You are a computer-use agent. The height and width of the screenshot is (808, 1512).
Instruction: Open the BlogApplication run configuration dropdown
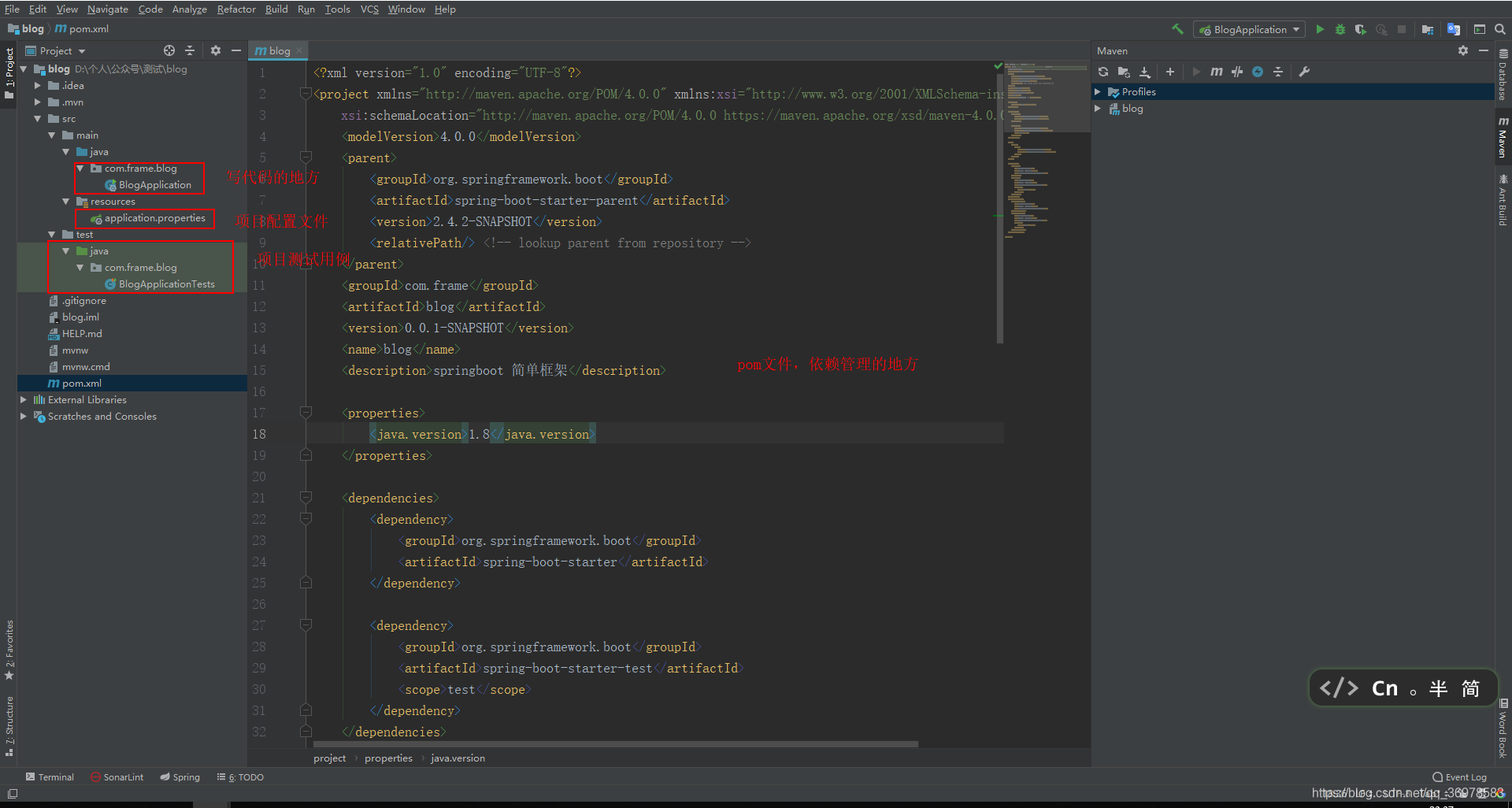tap(1250, 29)
